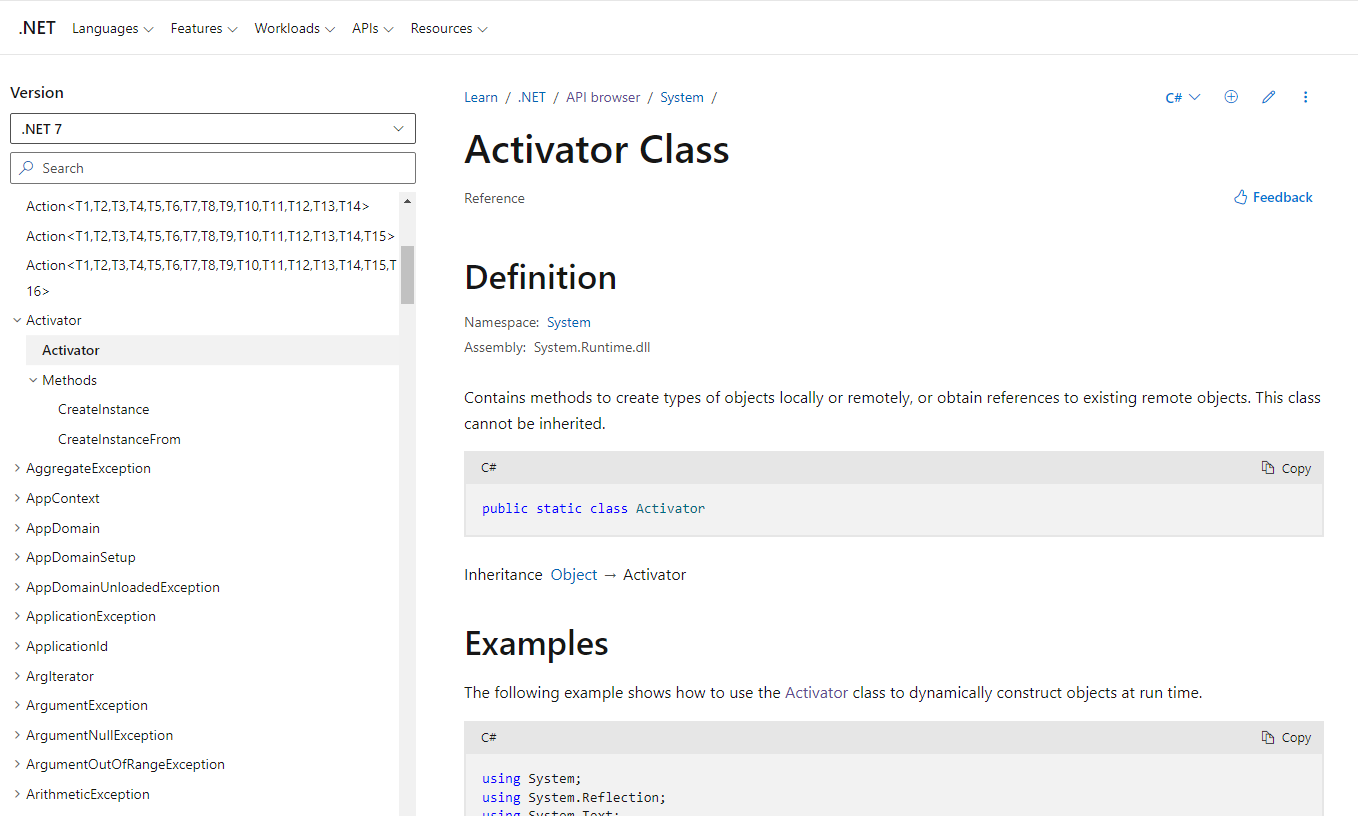Image resolution: width=1358 pixels, height=816 pixels.
Task: Click the API browser breadcrumb link
Action: [x=603, y=97]
